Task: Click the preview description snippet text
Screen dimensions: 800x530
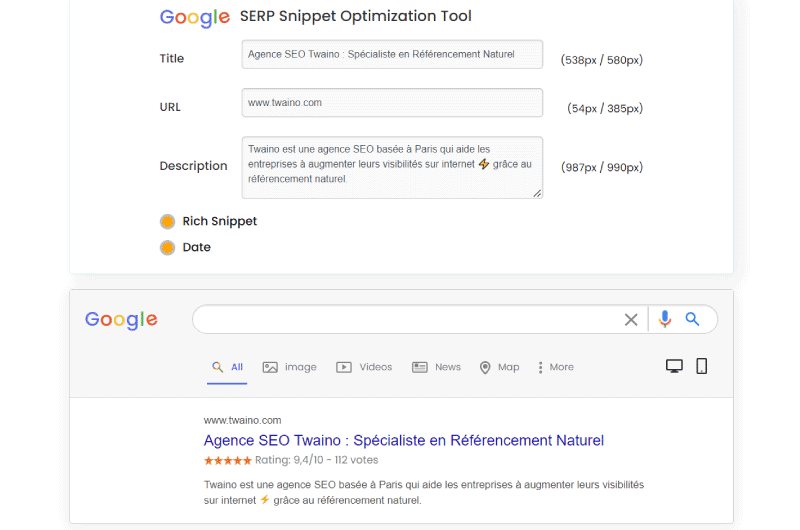Action: click(x=423, y=492)
